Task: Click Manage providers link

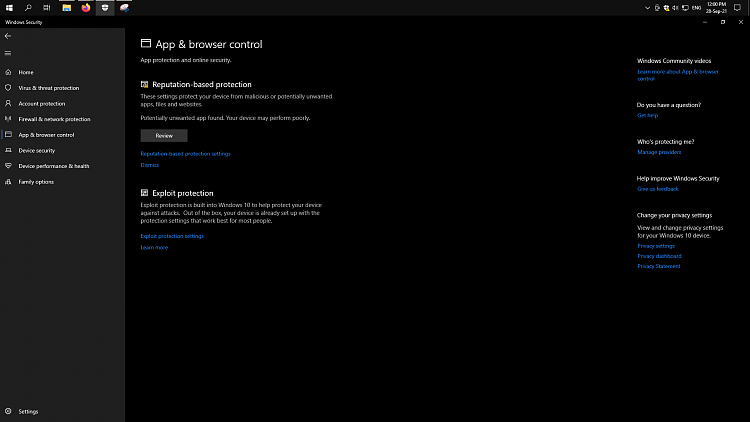Action: coord(659,152)
